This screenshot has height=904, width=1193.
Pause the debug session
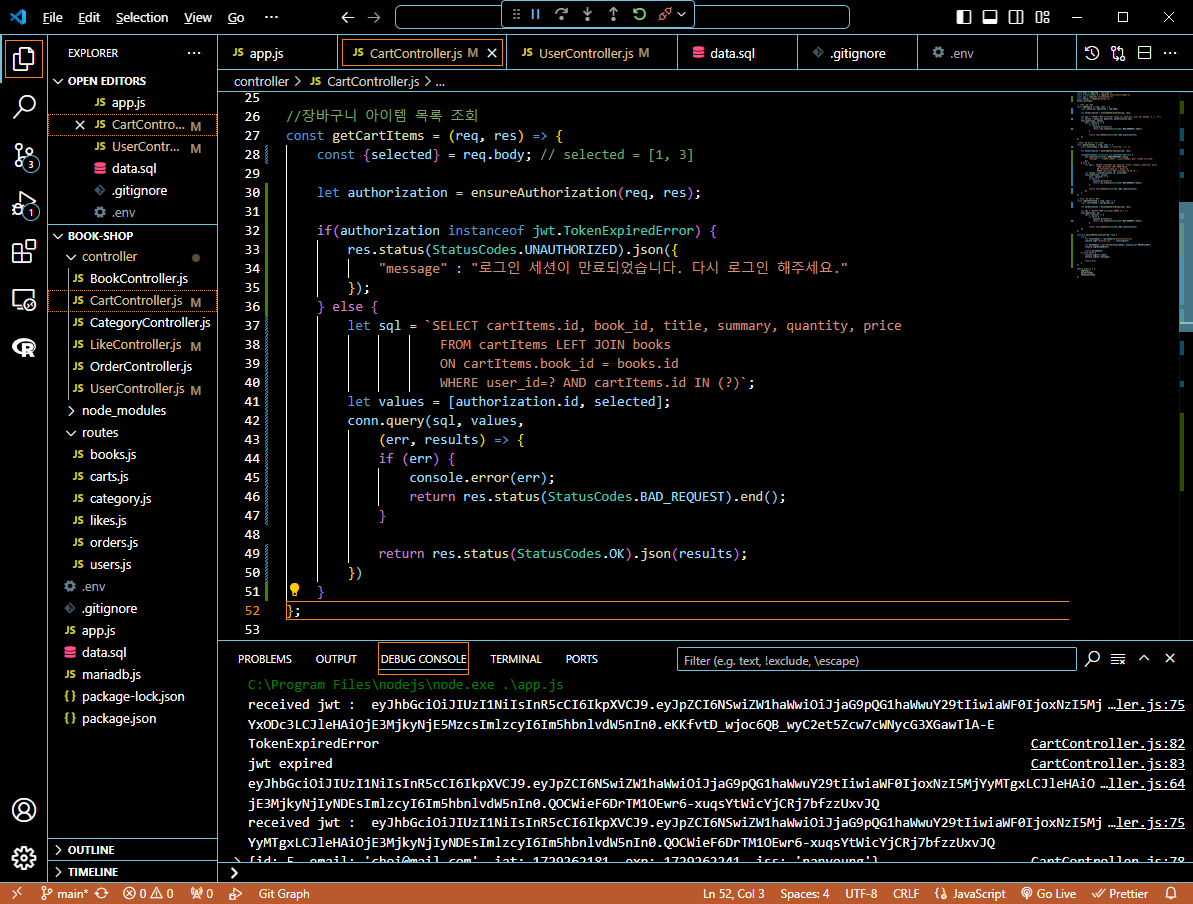pyautogui.click(x=536, y=14)
